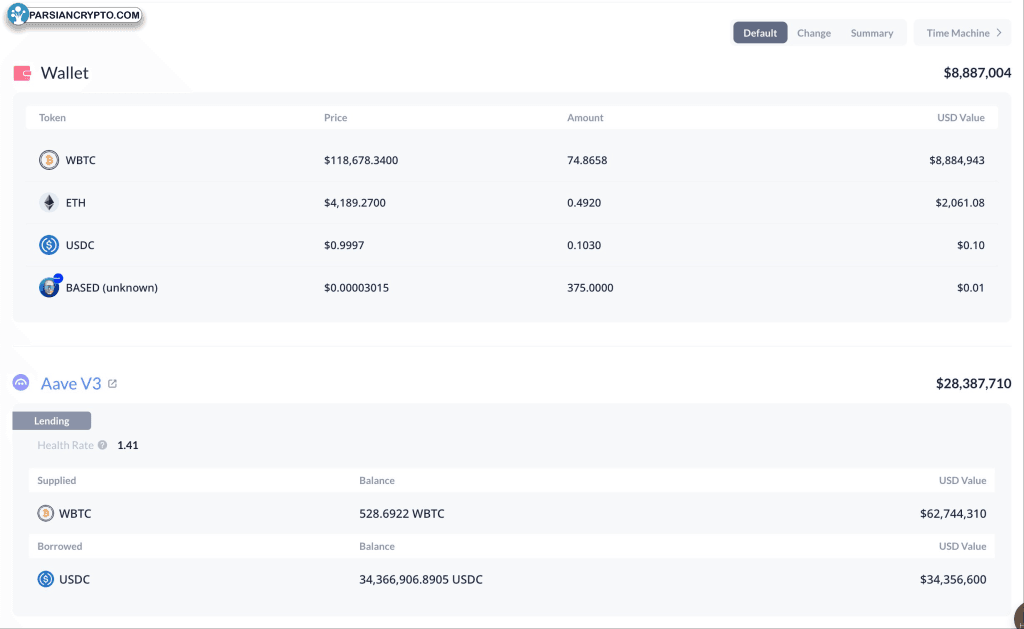Open the Aave V3 title link
The image size is (1024, 629).
[71, 383]
